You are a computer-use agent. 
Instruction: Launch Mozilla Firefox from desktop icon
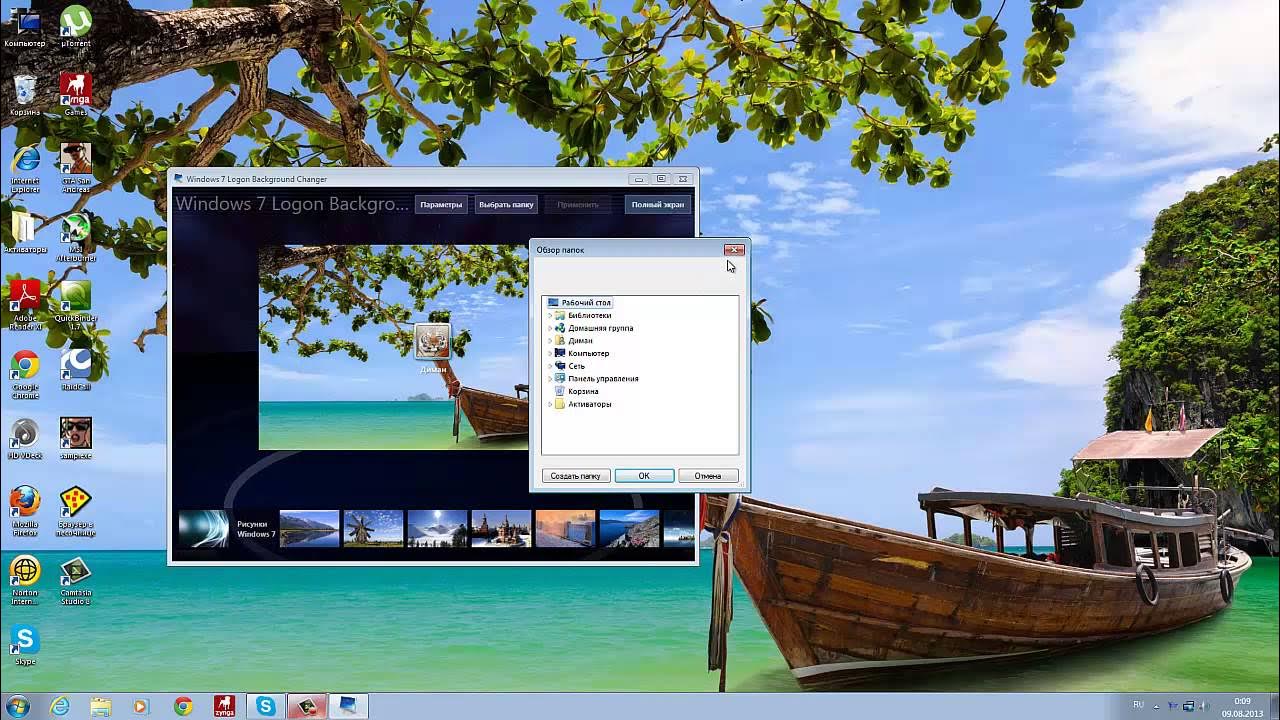25,512
